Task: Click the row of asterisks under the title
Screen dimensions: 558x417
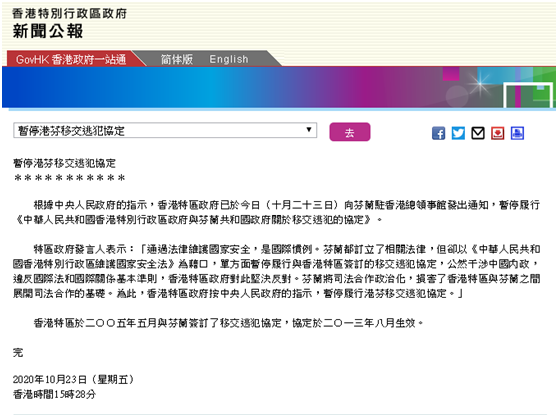Action: (x=69, y=177)
